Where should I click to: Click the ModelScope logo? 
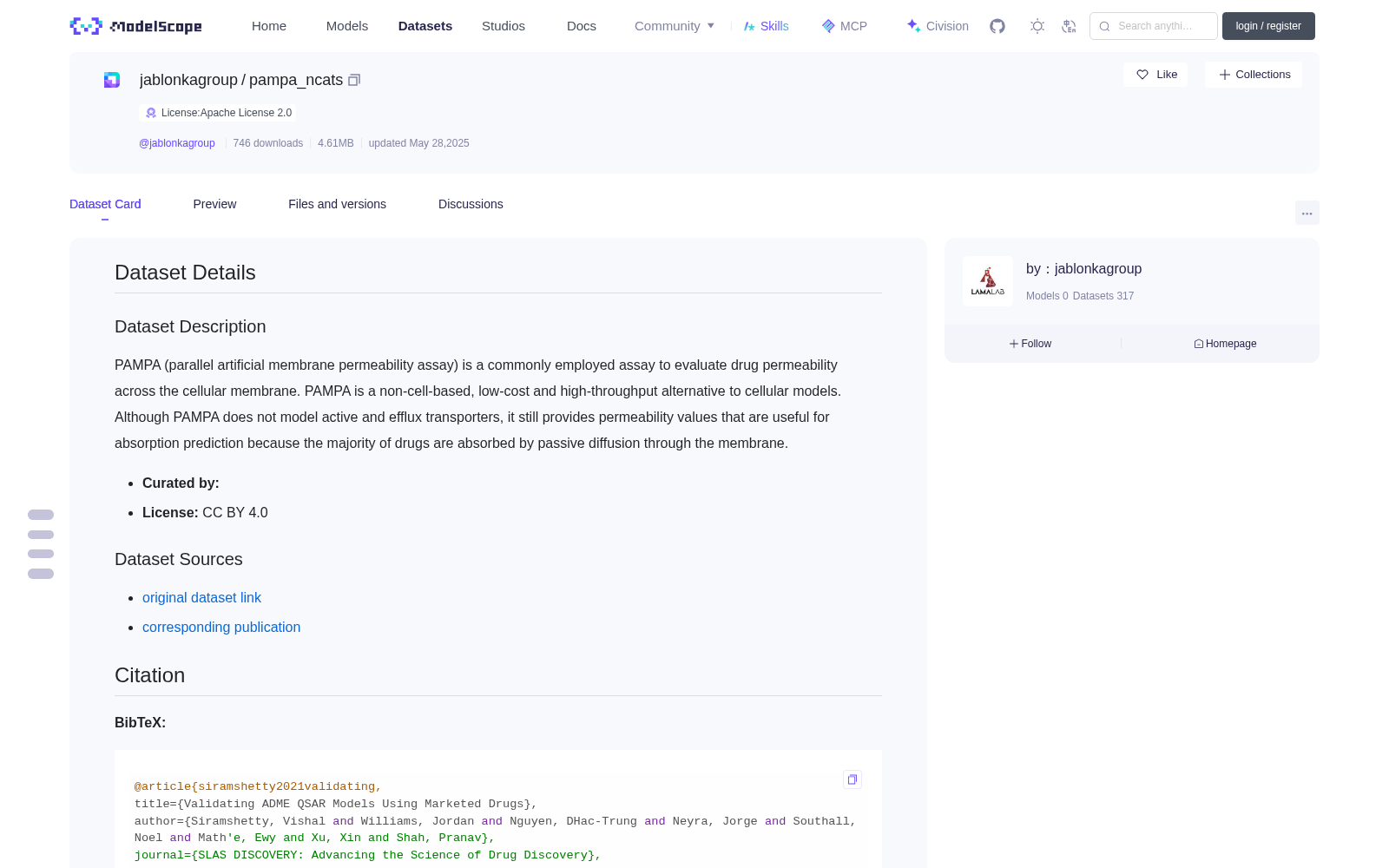[136, 26]
